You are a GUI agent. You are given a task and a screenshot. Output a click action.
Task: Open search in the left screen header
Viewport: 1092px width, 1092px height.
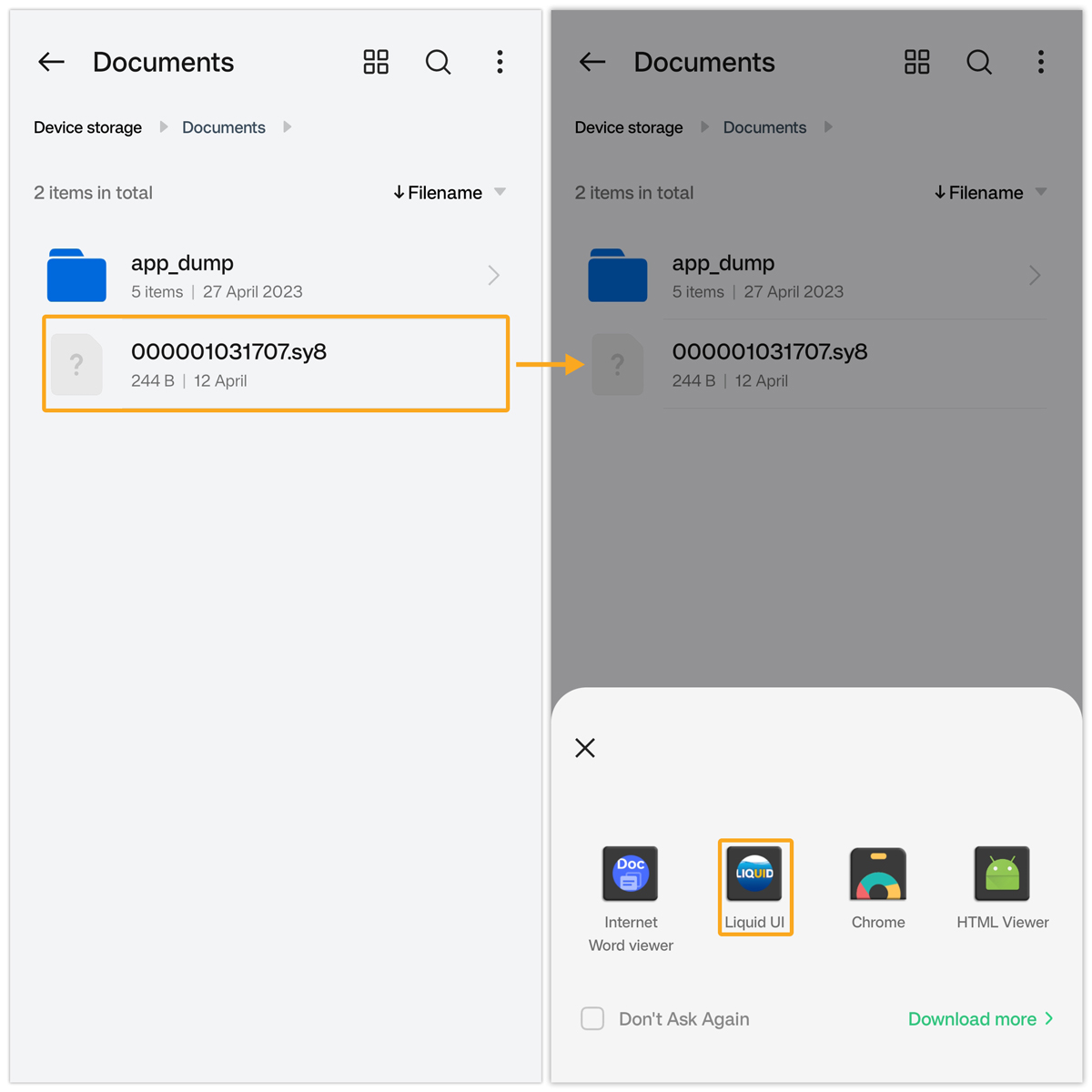(438, 62)
